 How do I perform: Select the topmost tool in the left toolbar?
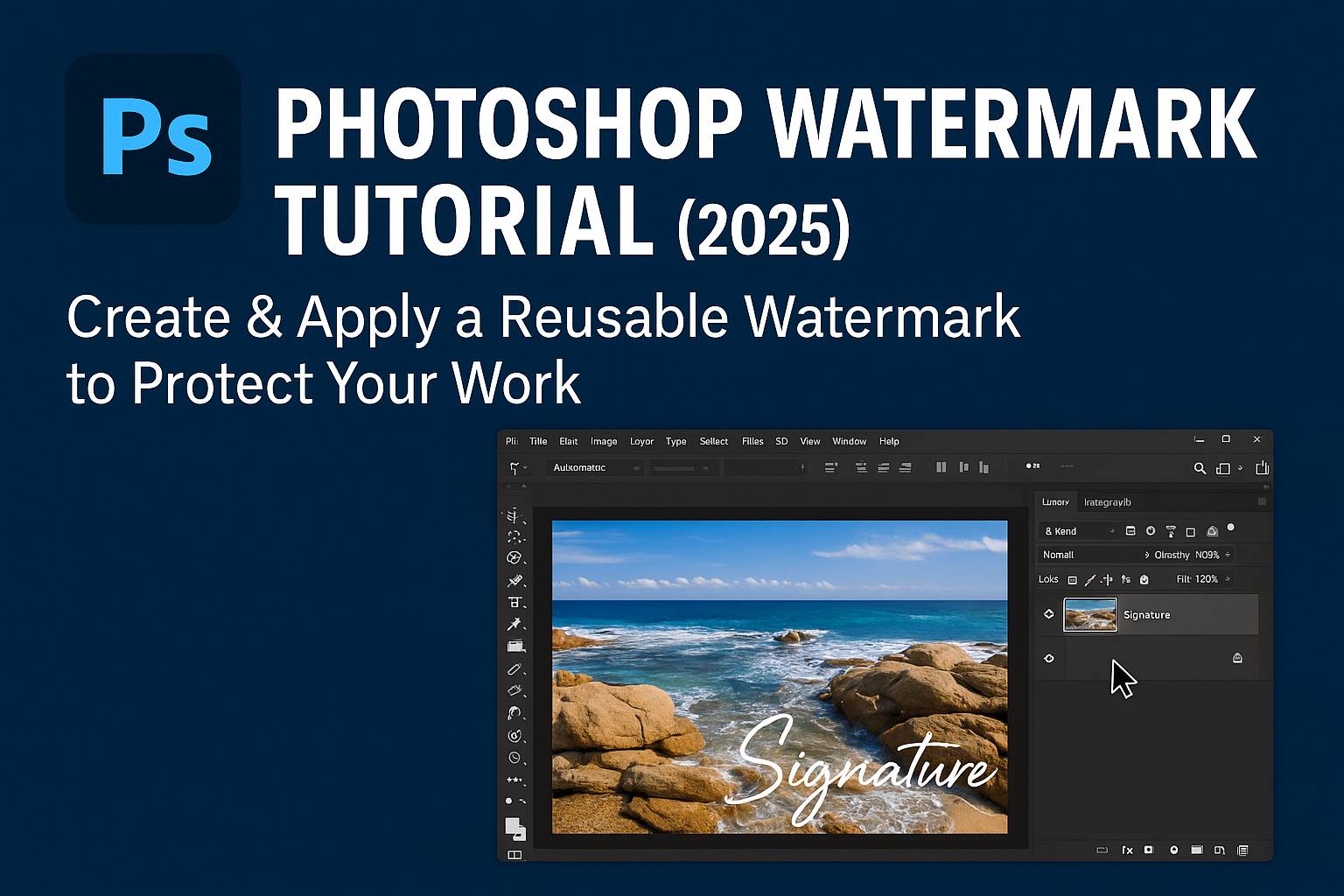[x=514, y=515]
